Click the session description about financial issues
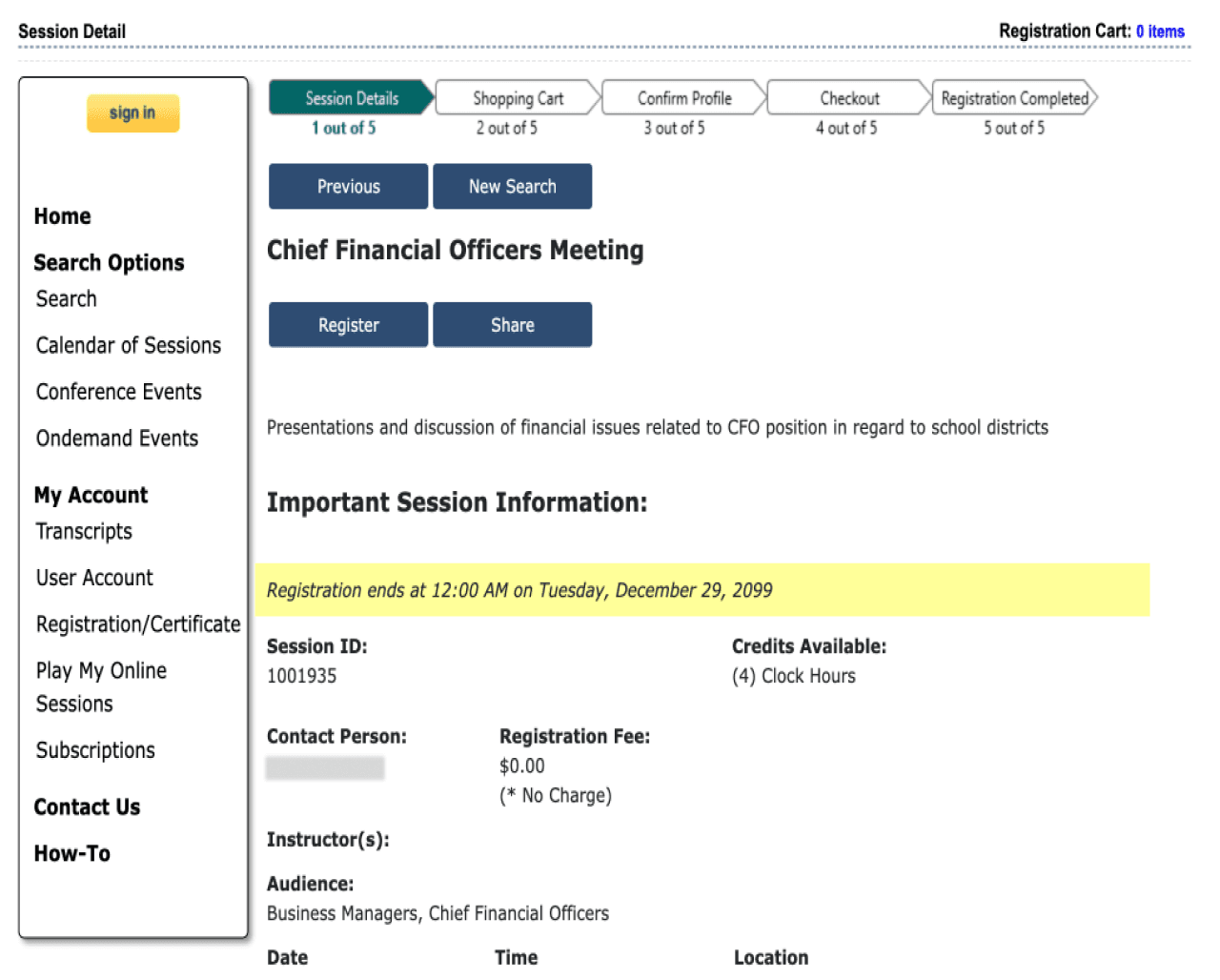1220x980 pixels. pos(658,428)
